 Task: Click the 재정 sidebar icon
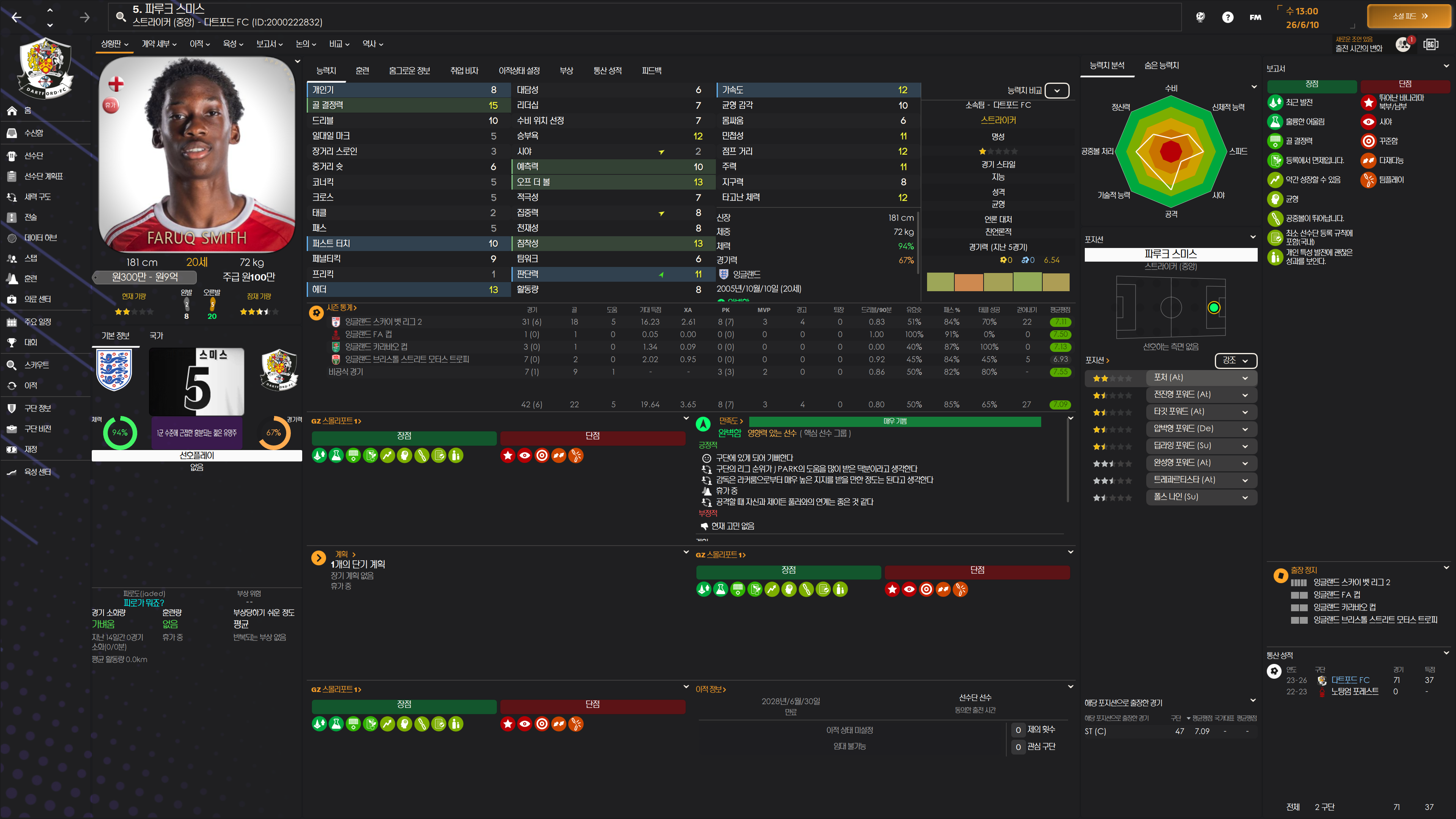(x=12, y=449)
